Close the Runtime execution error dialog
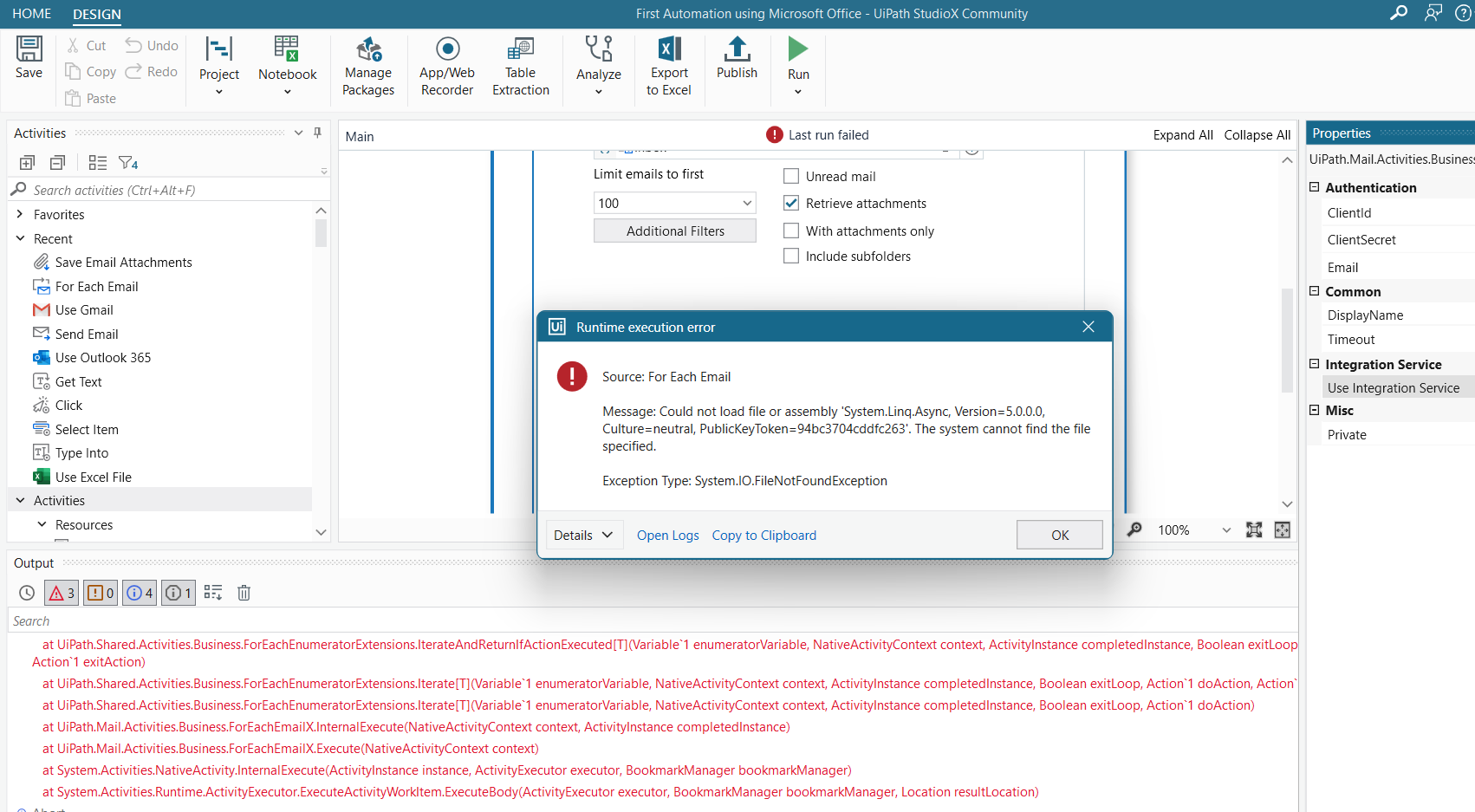The image size is (1475, 812). [1088, 327]
